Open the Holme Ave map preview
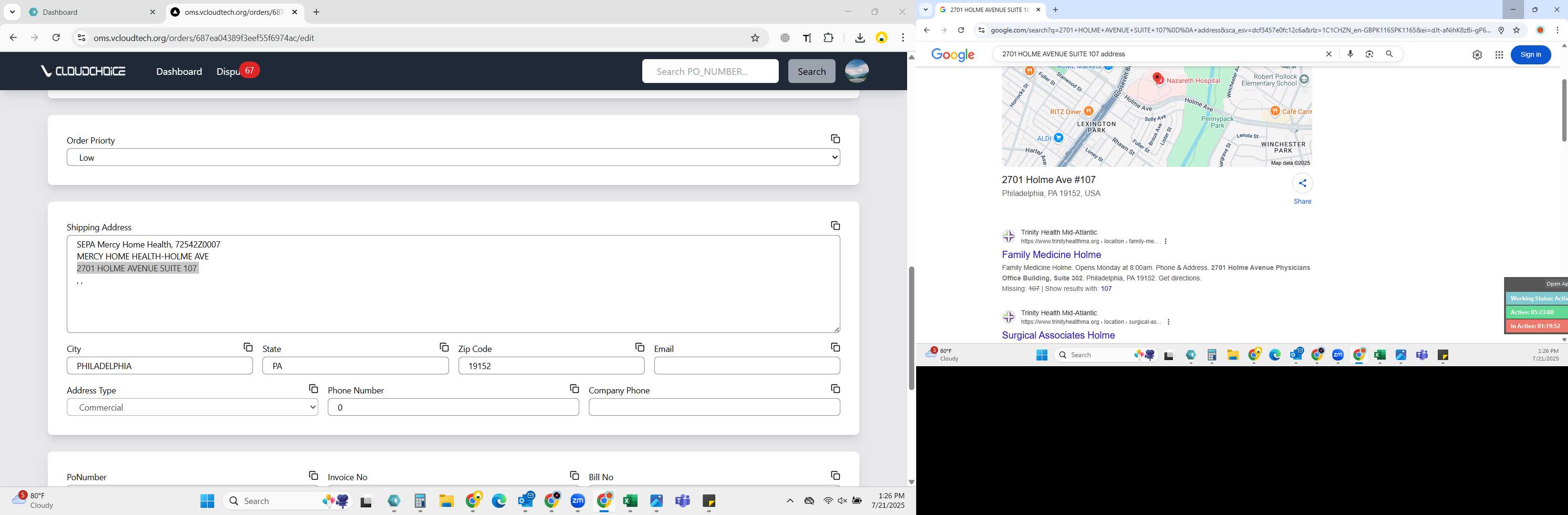1568x515 pixels. (x=1157, y=116)
